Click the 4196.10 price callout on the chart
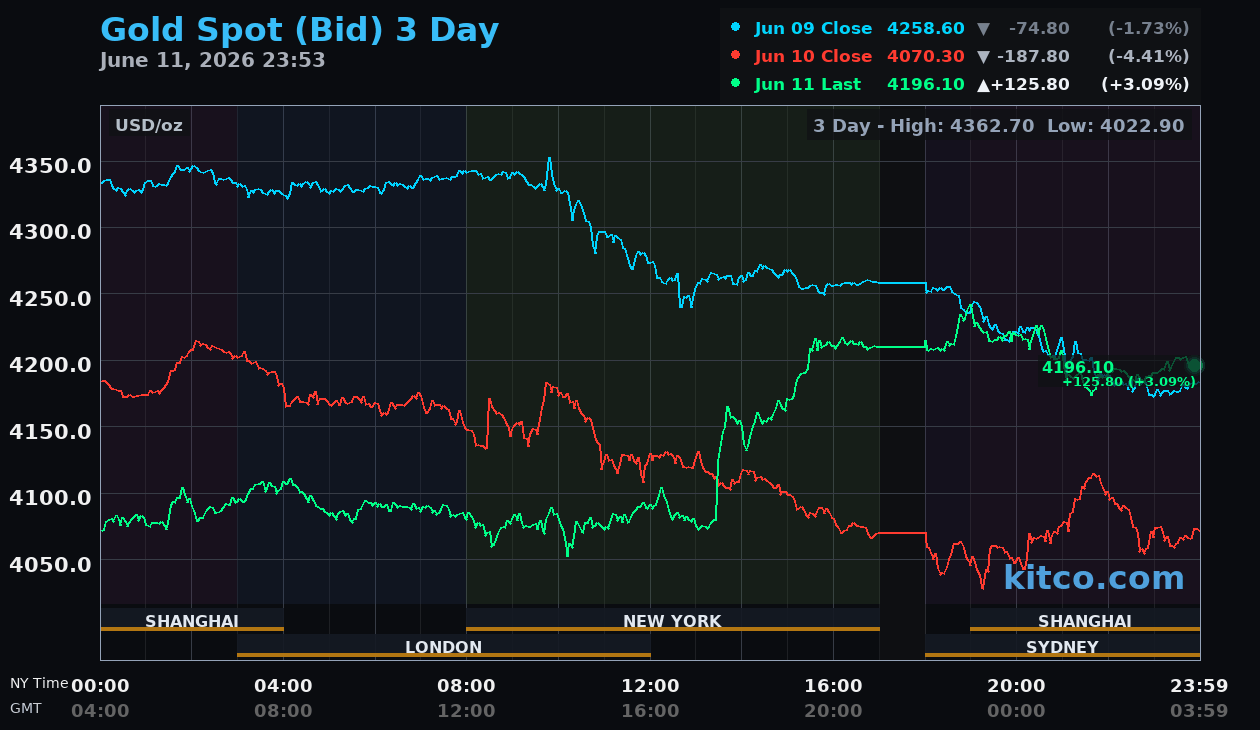This screenshot has height=730, width=1260. click(1078, 367)
